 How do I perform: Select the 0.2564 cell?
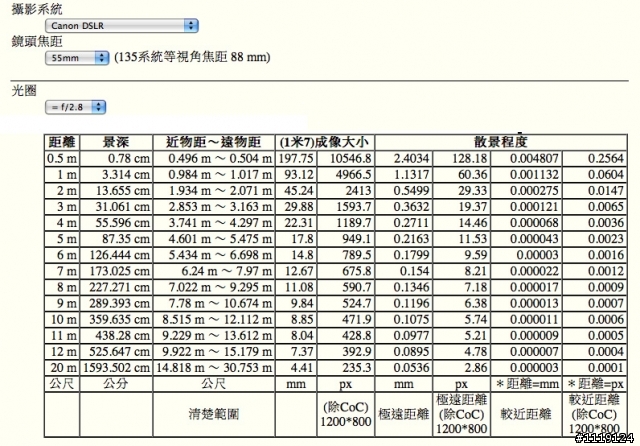coord(594,159)
